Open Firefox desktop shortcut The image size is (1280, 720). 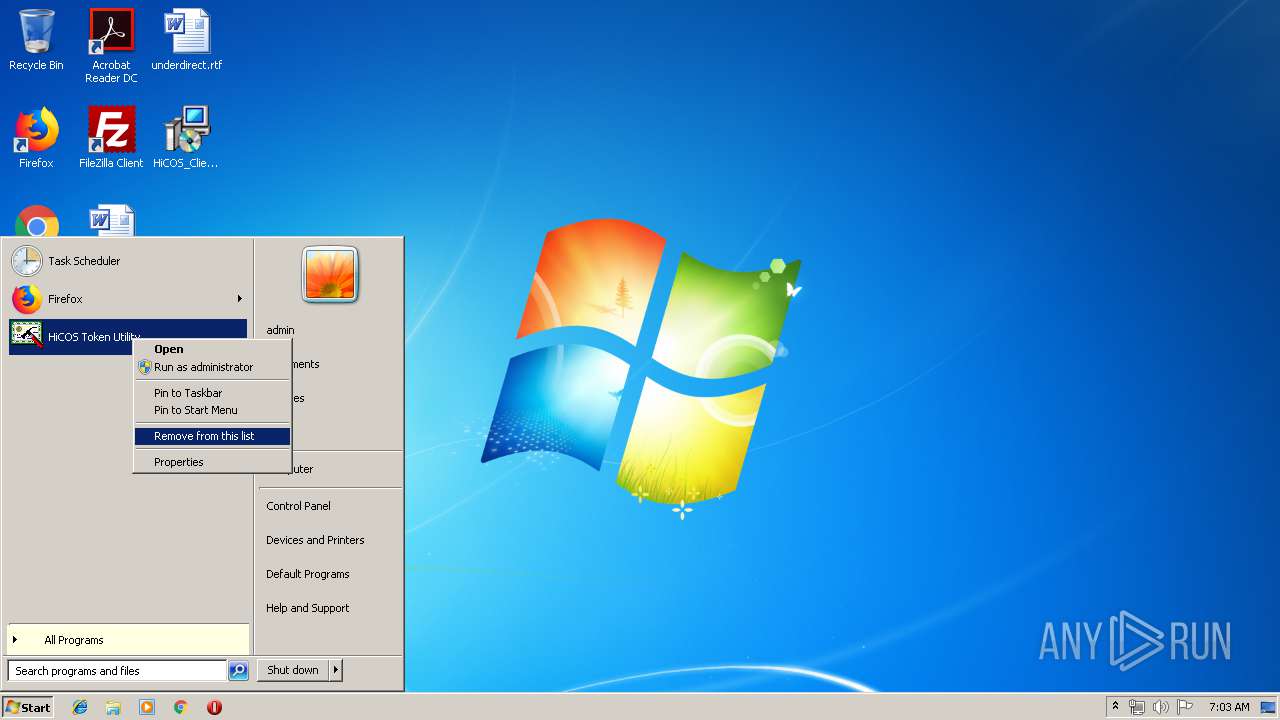36,138
